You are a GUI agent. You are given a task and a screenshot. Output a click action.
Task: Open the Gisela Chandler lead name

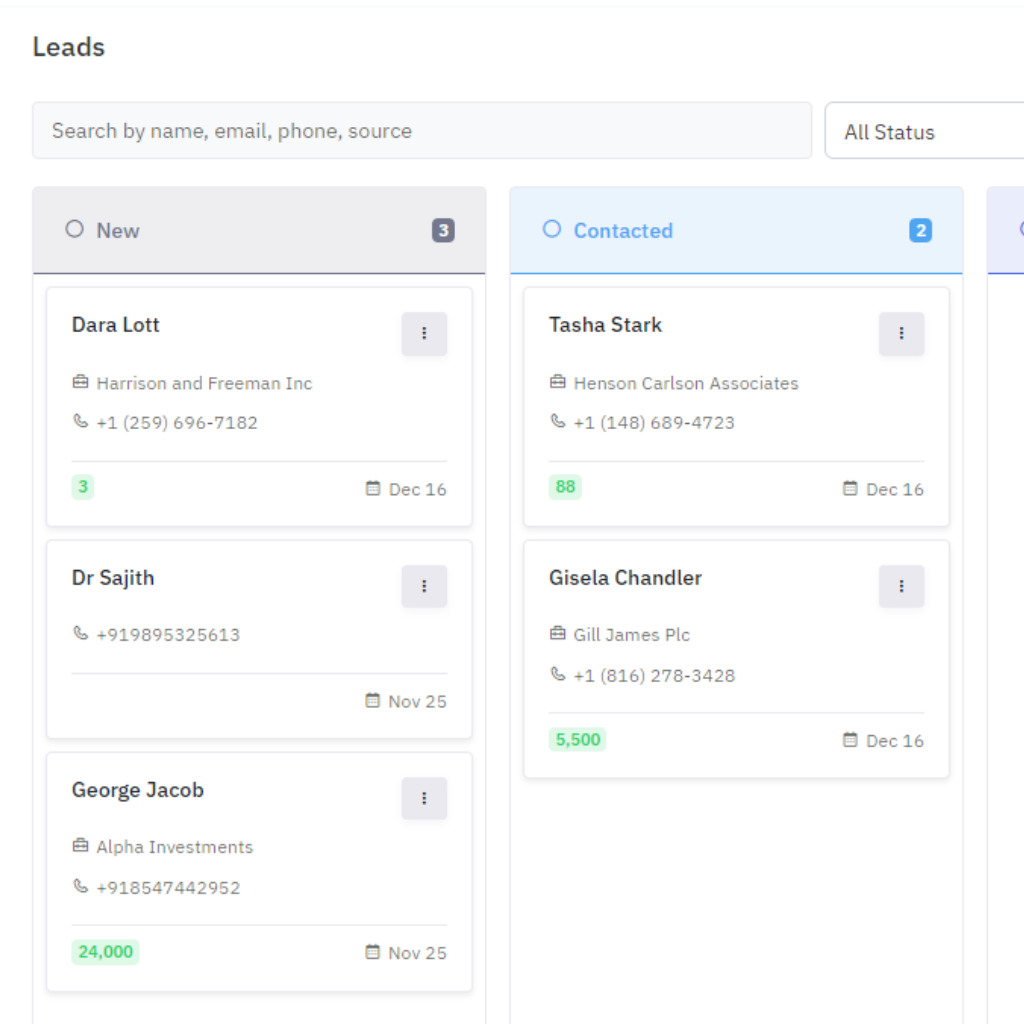pos(625,578)
